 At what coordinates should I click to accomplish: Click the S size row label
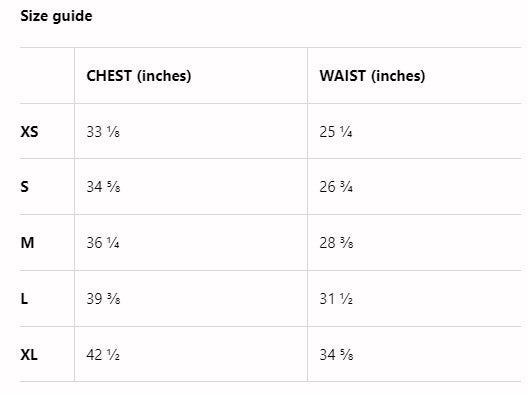[25, 187]
